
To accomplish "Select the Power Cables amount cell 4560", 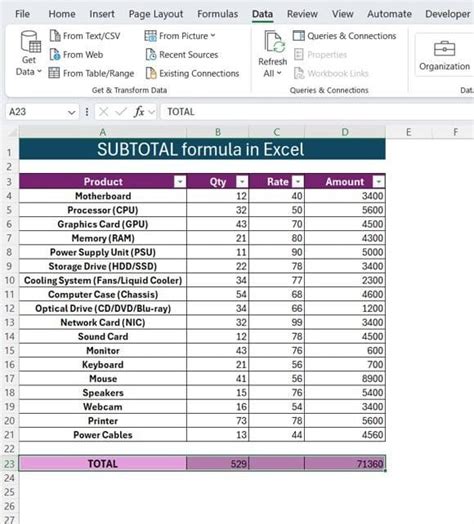I will (x=345, y=434).
